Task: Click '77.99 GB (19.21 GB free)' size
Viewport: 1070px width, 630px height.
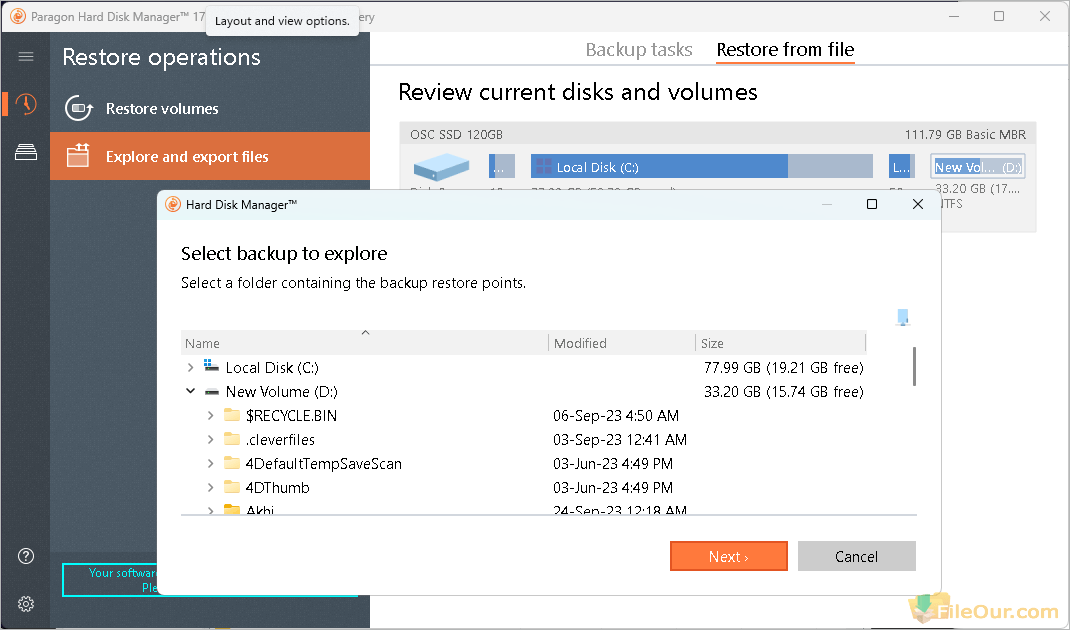Action: click(x=783, y=367)
